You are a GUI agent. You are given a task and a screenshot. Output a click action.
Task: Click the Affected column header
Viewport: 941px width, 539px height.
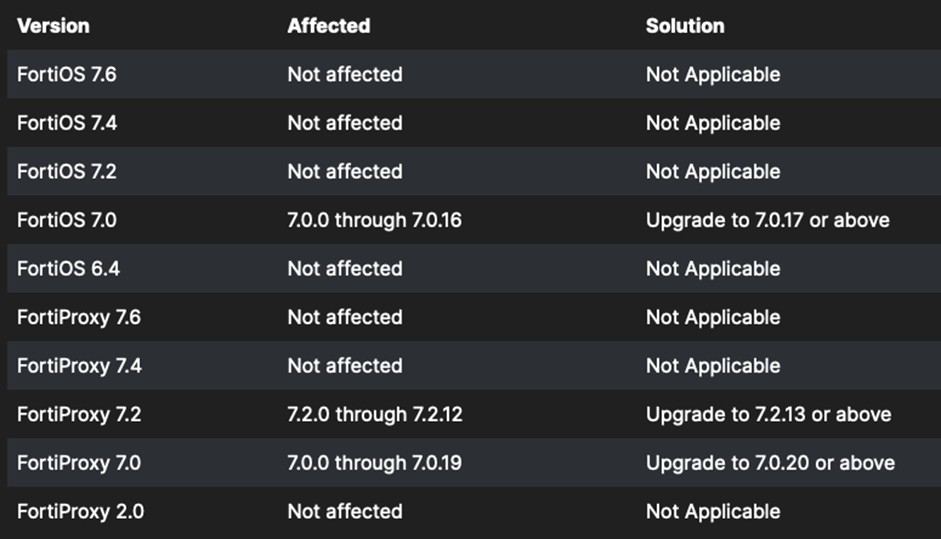[x=328, y=26]
